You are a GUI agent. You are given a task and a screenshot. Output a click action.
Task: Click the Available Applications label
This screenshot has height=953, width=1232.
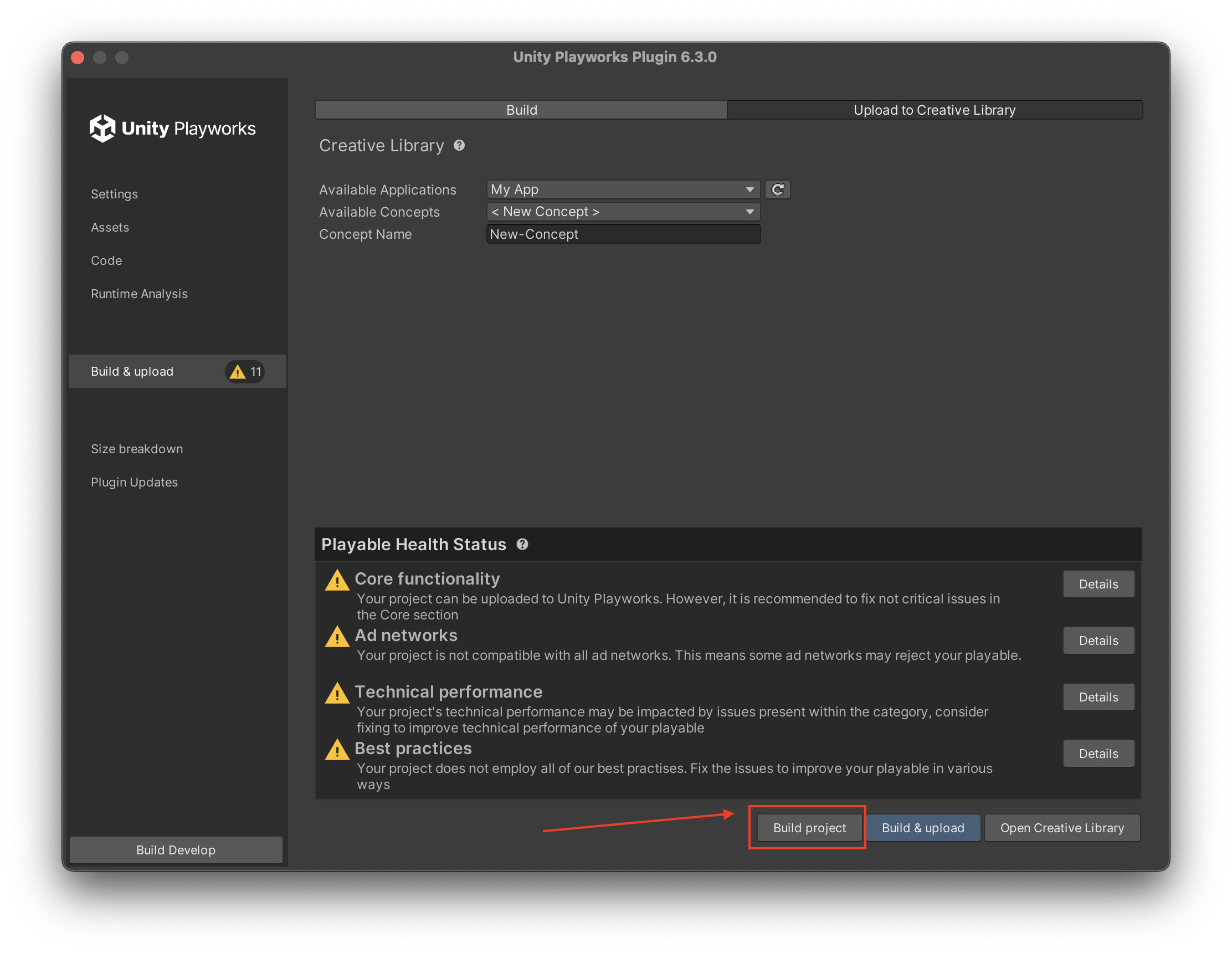coord(388,189)
